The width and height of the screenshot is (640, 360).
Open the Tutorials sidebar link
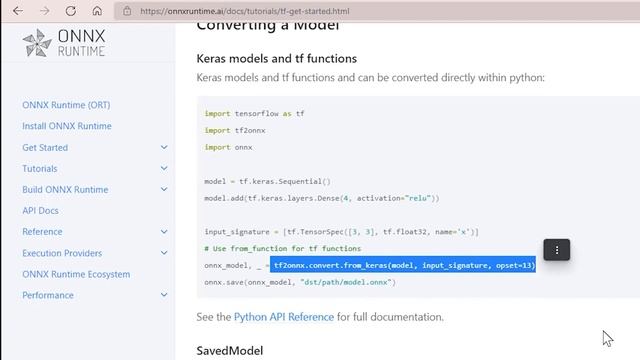[x=40, y=169]
